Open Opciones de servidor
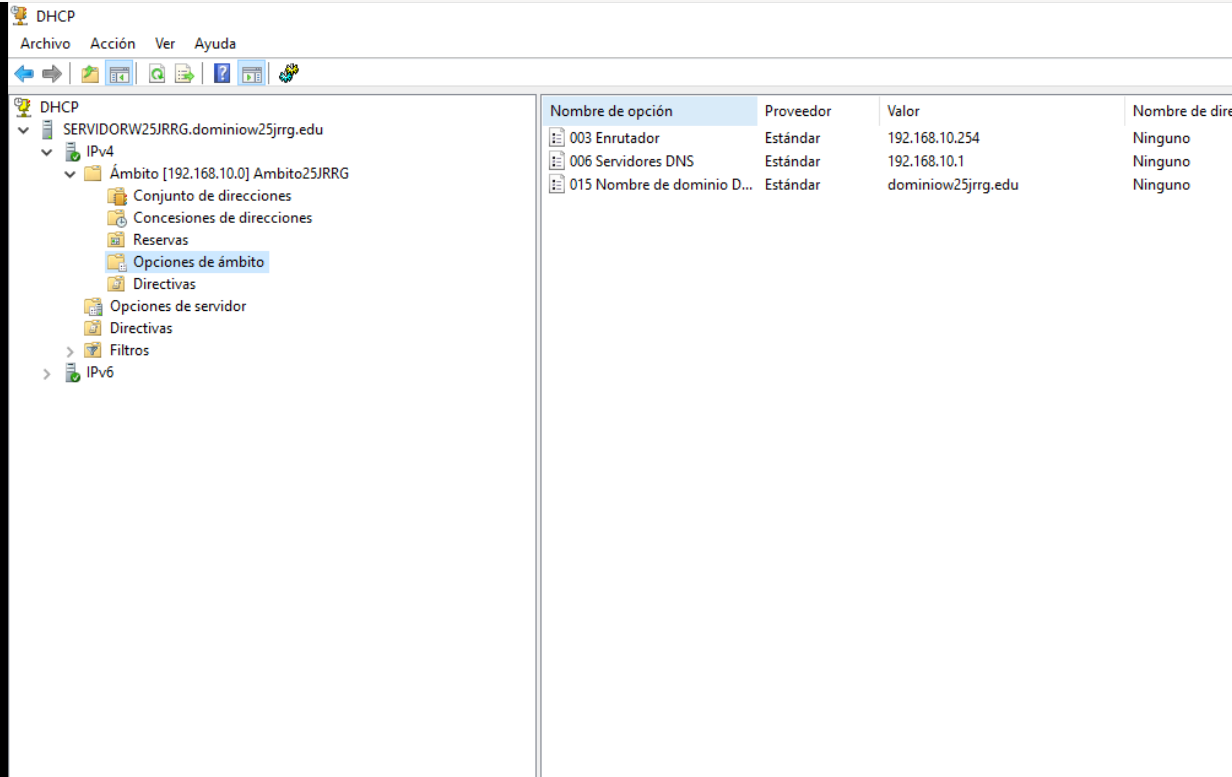Image resolution: width=1232 pixels, height=777 pixels. [x=178, y=306]
